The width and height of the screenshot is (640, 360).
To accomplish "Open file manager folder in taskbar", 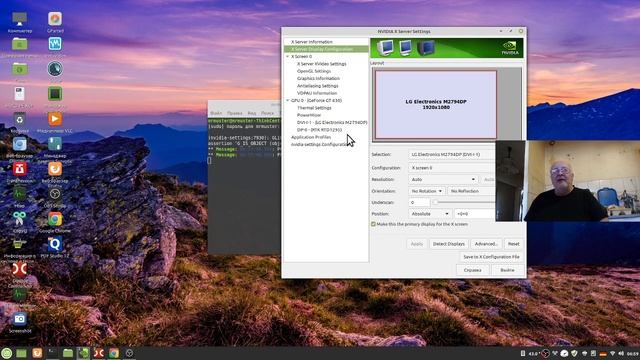I will coord(68,353).
